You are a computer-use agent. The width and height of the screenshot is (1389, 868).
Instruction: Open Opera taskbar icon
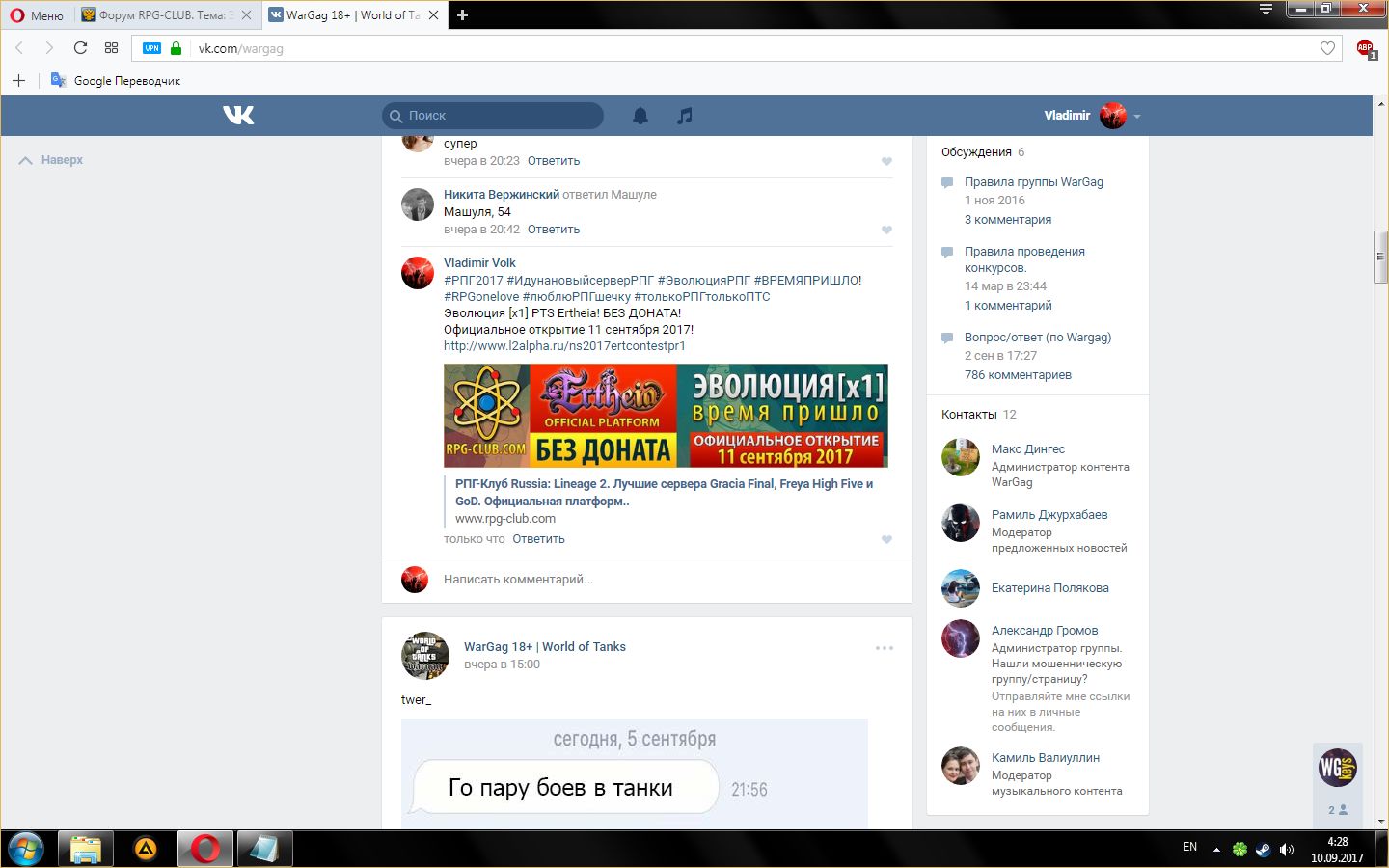(x=205, y=850)
